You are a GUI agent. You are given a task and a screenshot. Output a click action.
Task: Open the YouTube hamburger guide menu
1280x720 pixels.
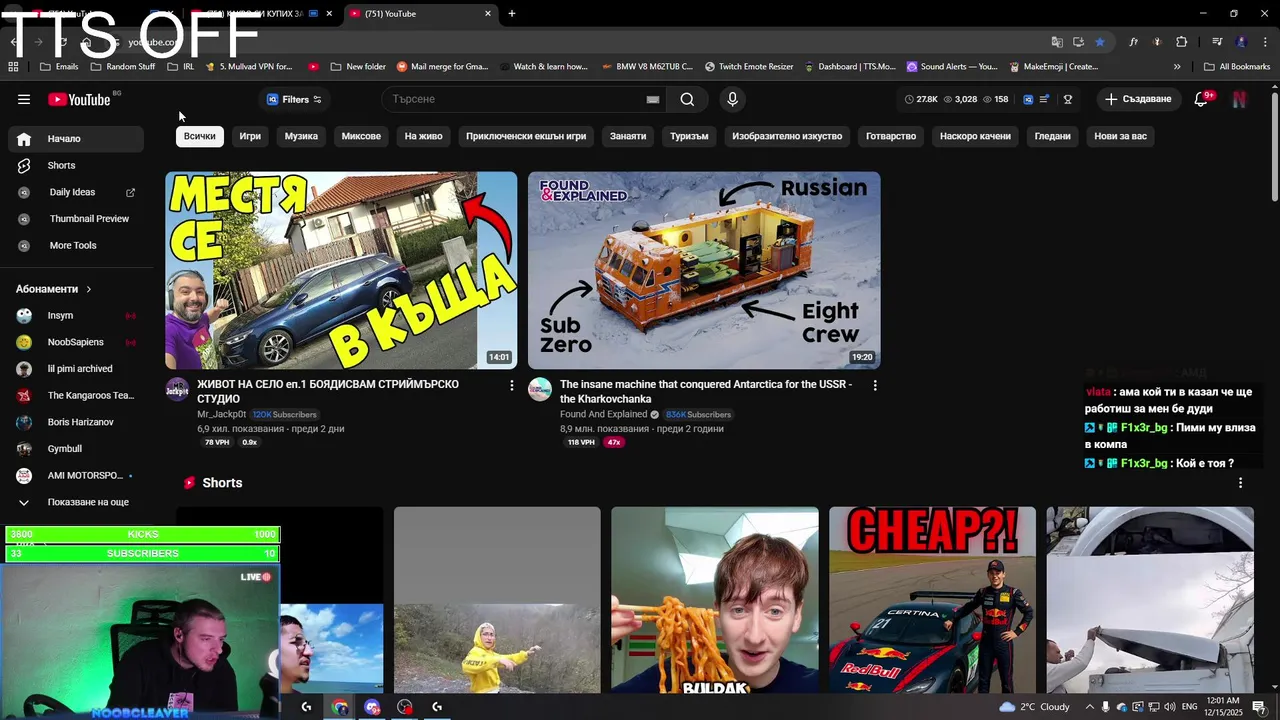24,99
